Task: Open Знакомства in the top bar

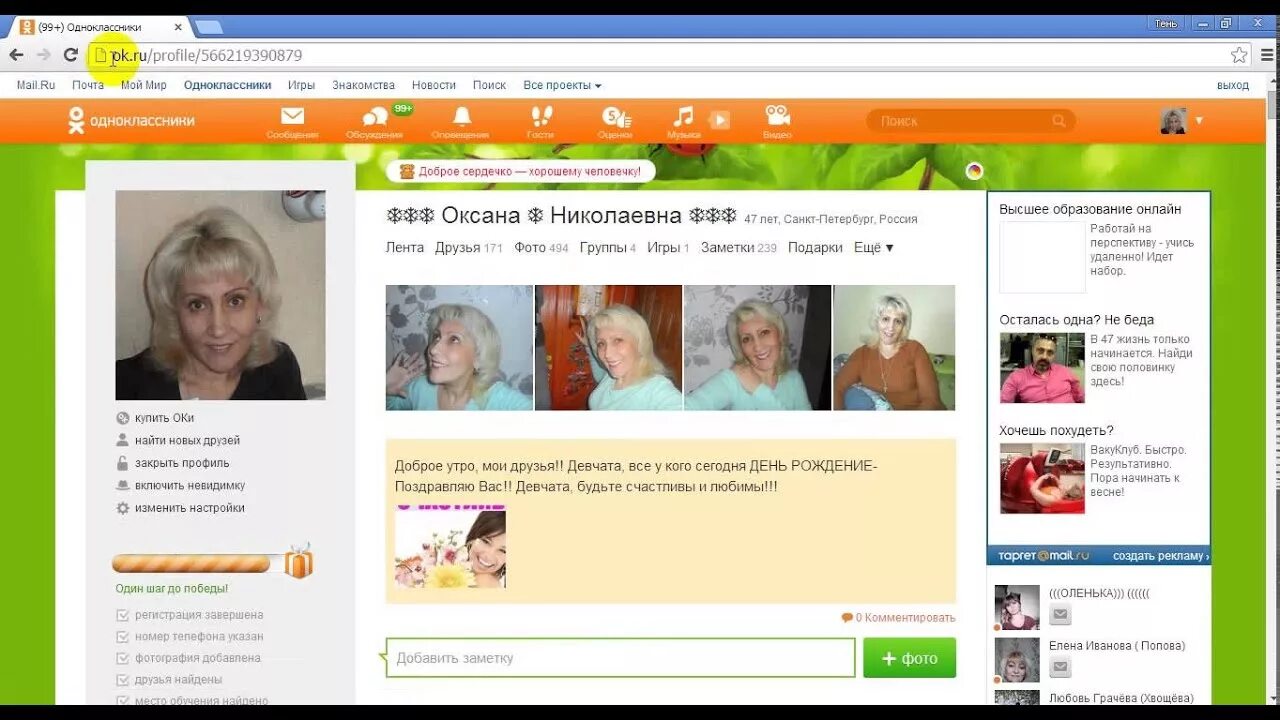Action: click(x=364, y=85)
